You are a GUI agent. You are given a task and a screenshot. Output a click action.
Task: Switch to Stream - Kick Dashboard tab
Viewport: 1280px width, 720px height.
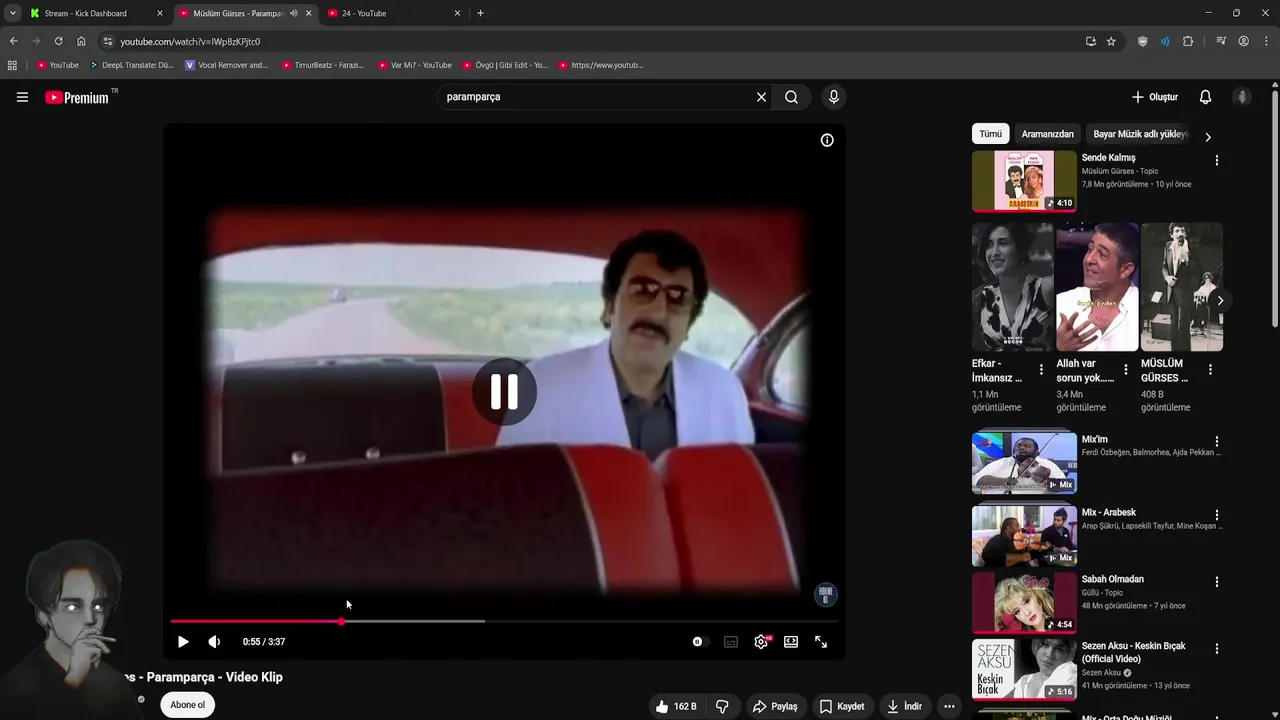(x=96, y=13)
